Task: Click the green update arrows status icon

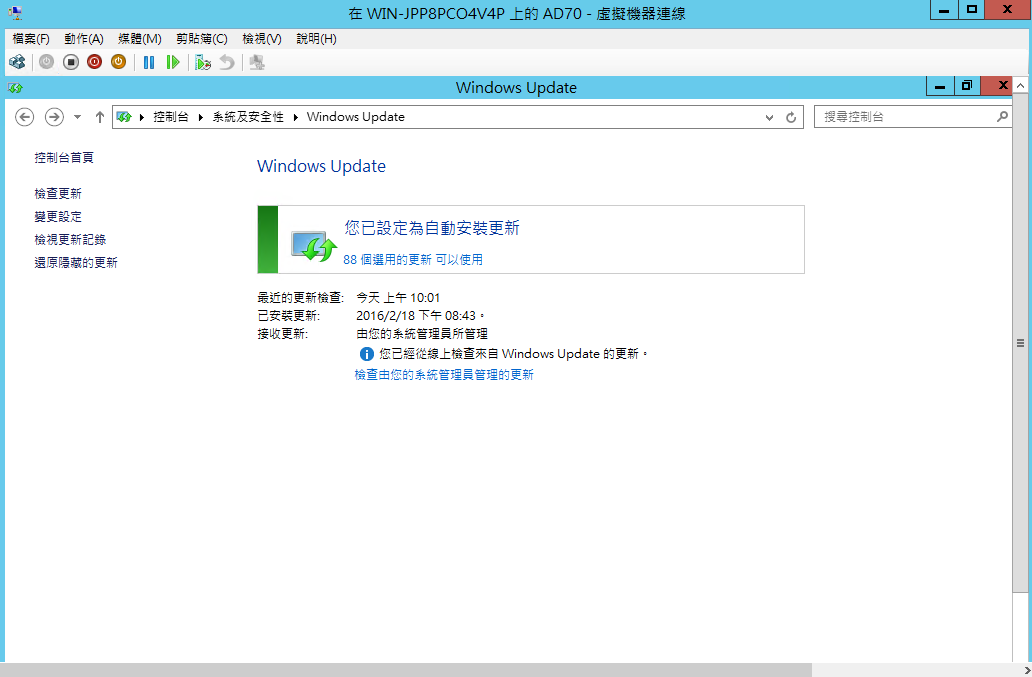Action: 314,246
